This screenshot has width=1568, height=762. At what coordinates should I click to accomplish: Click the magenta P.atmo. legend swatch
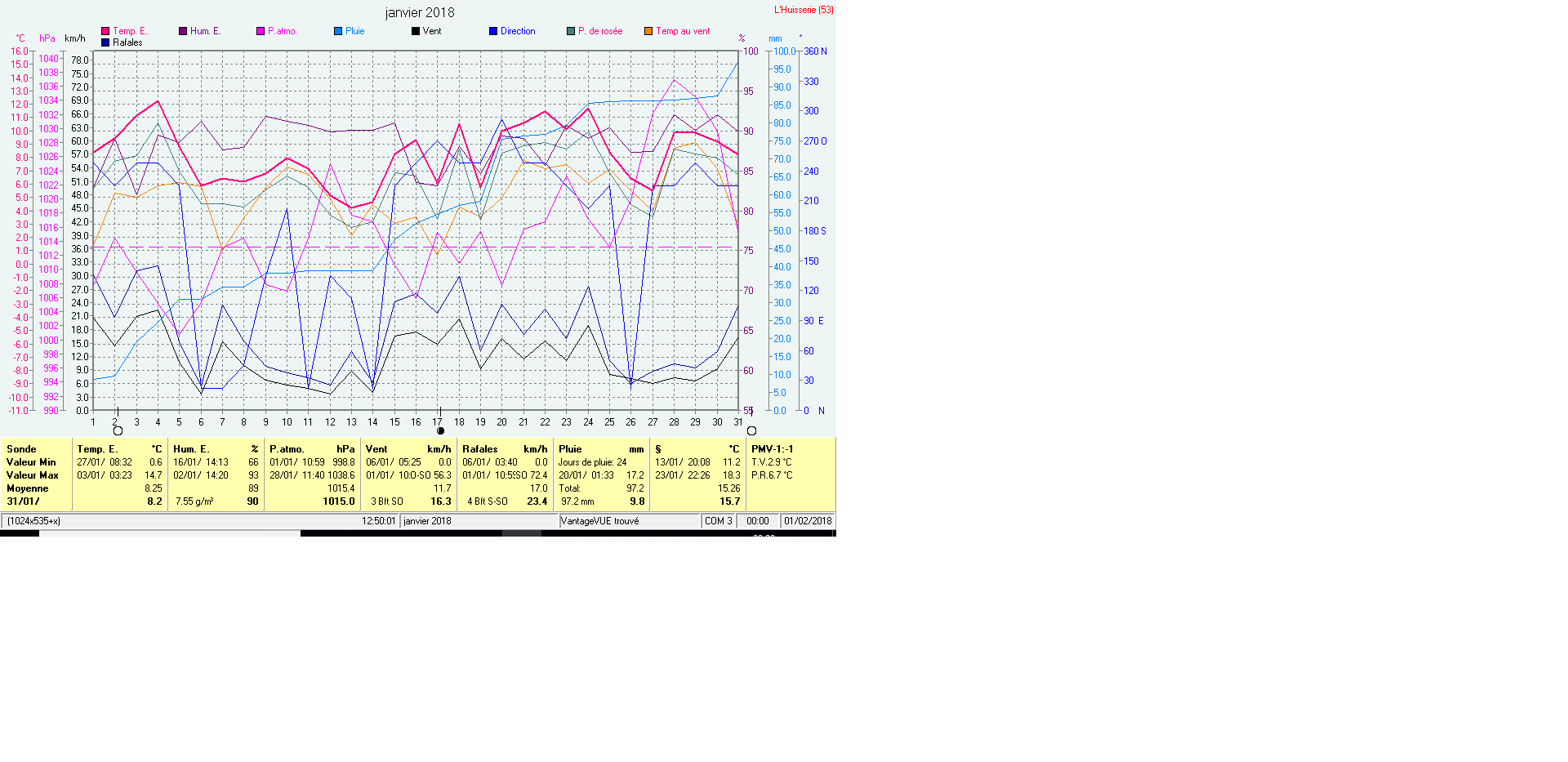pos(261,31)
